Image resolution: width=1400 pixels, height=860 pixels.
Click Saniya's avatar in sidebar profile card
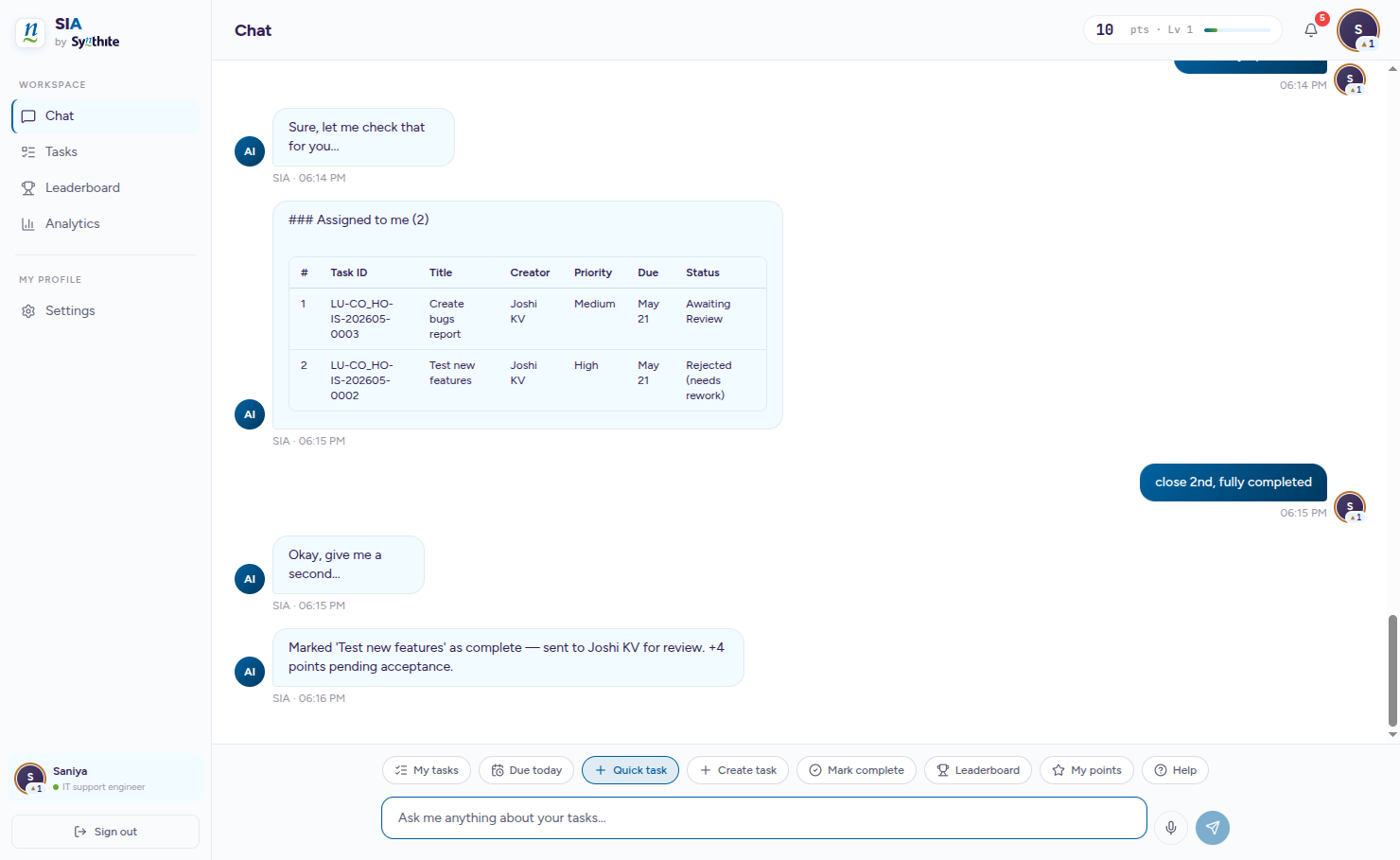[30, 779]
